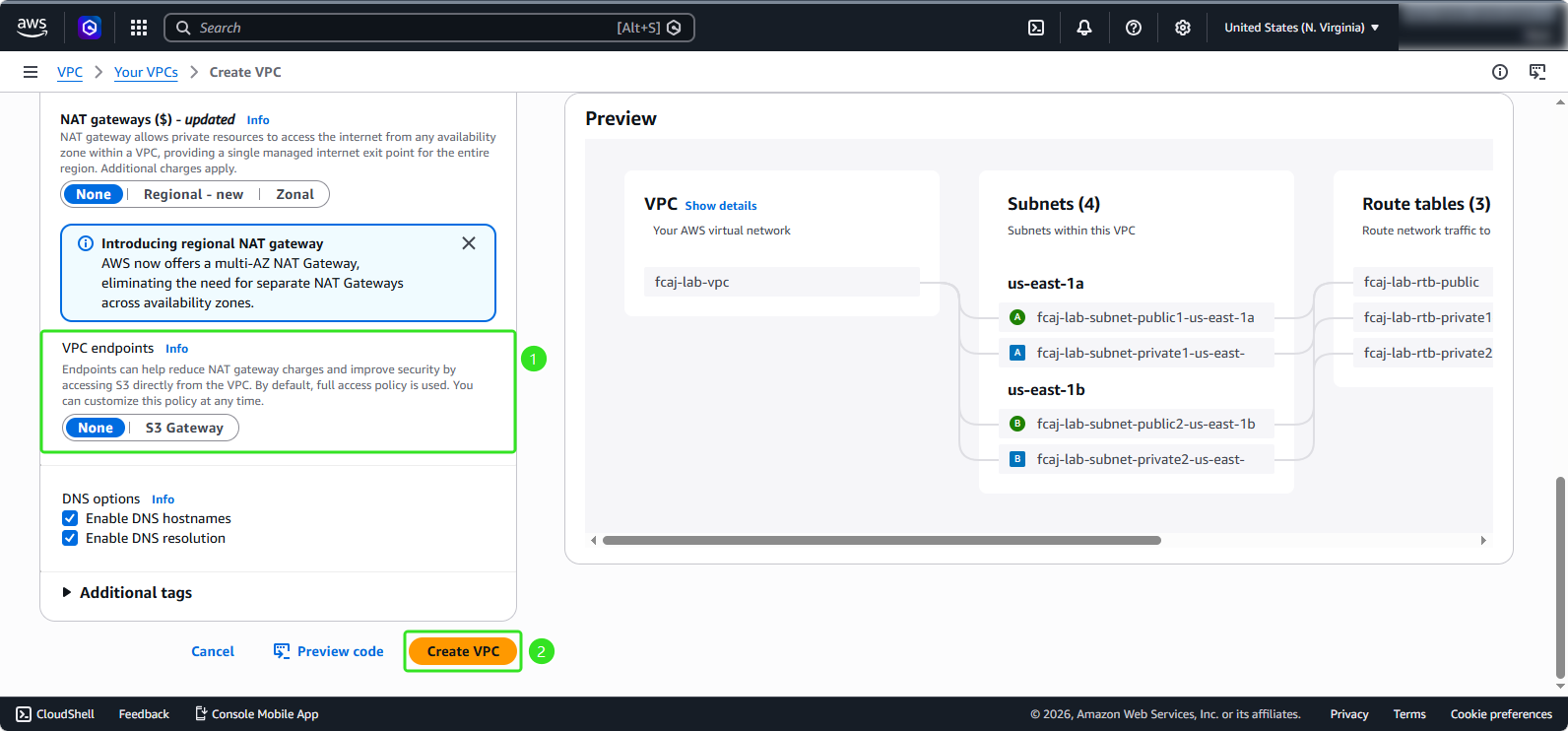Select fcaj-lab-vpc in the preview
The height and width of the screenshot is (731, 1568).
click(782, 282)
